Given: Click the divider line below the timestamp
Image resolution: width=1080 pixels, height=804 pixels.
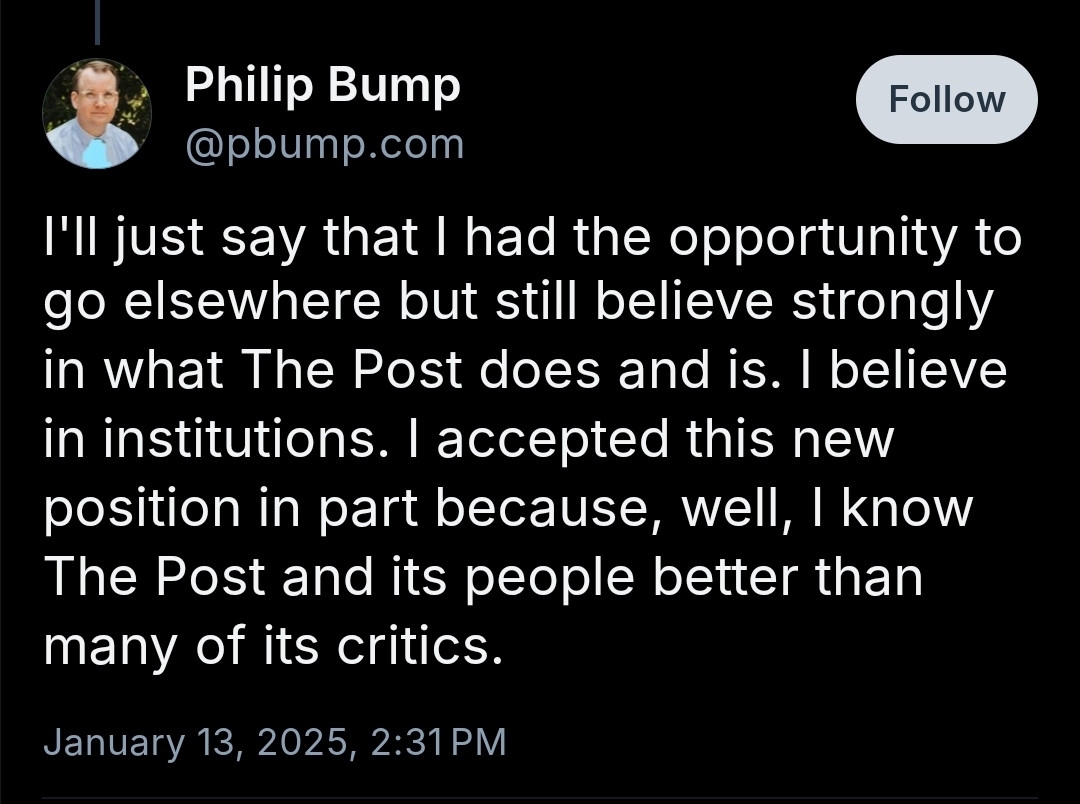Looking at the screenshot, I should (540, 799).
